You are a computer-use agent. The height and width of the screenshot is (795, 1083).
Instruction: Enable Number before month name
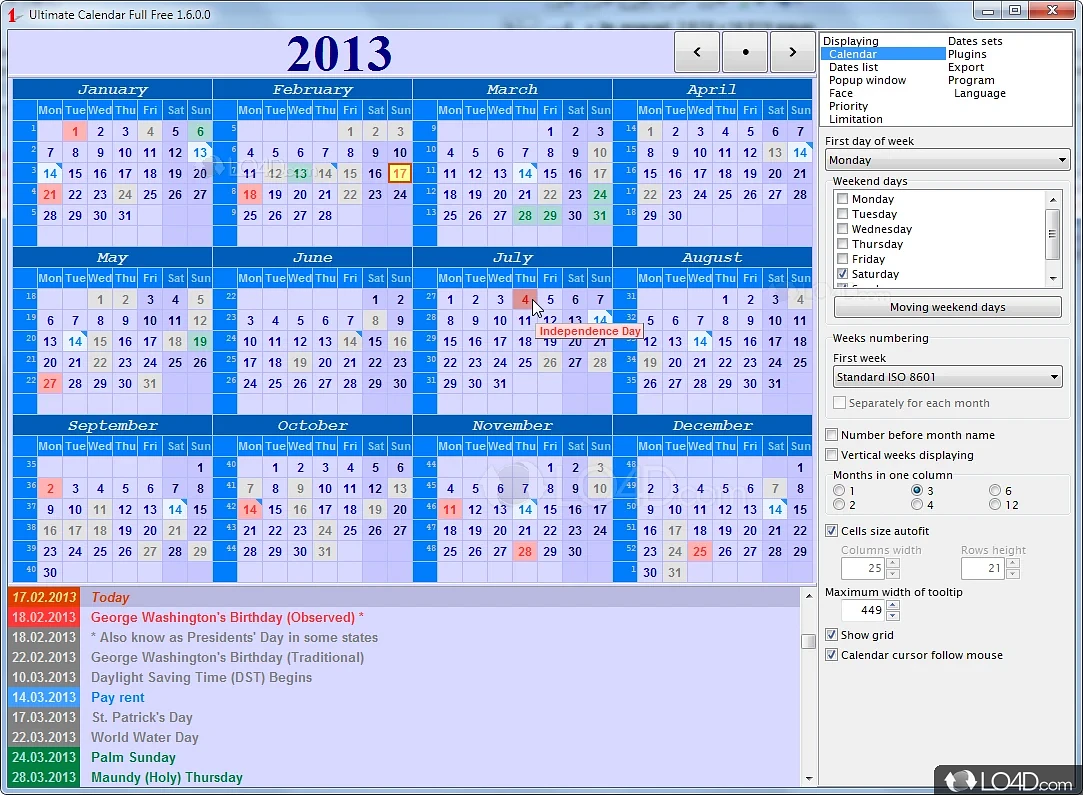(x=832, y=435)
